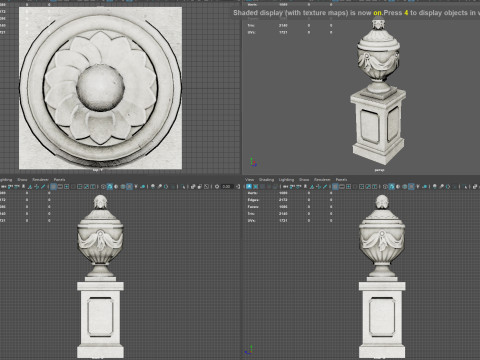Screen dimensions: 480x360
Task: Toggle Film Gate in lower-left viewport toolbar
Action: click(x=60, y=187)
